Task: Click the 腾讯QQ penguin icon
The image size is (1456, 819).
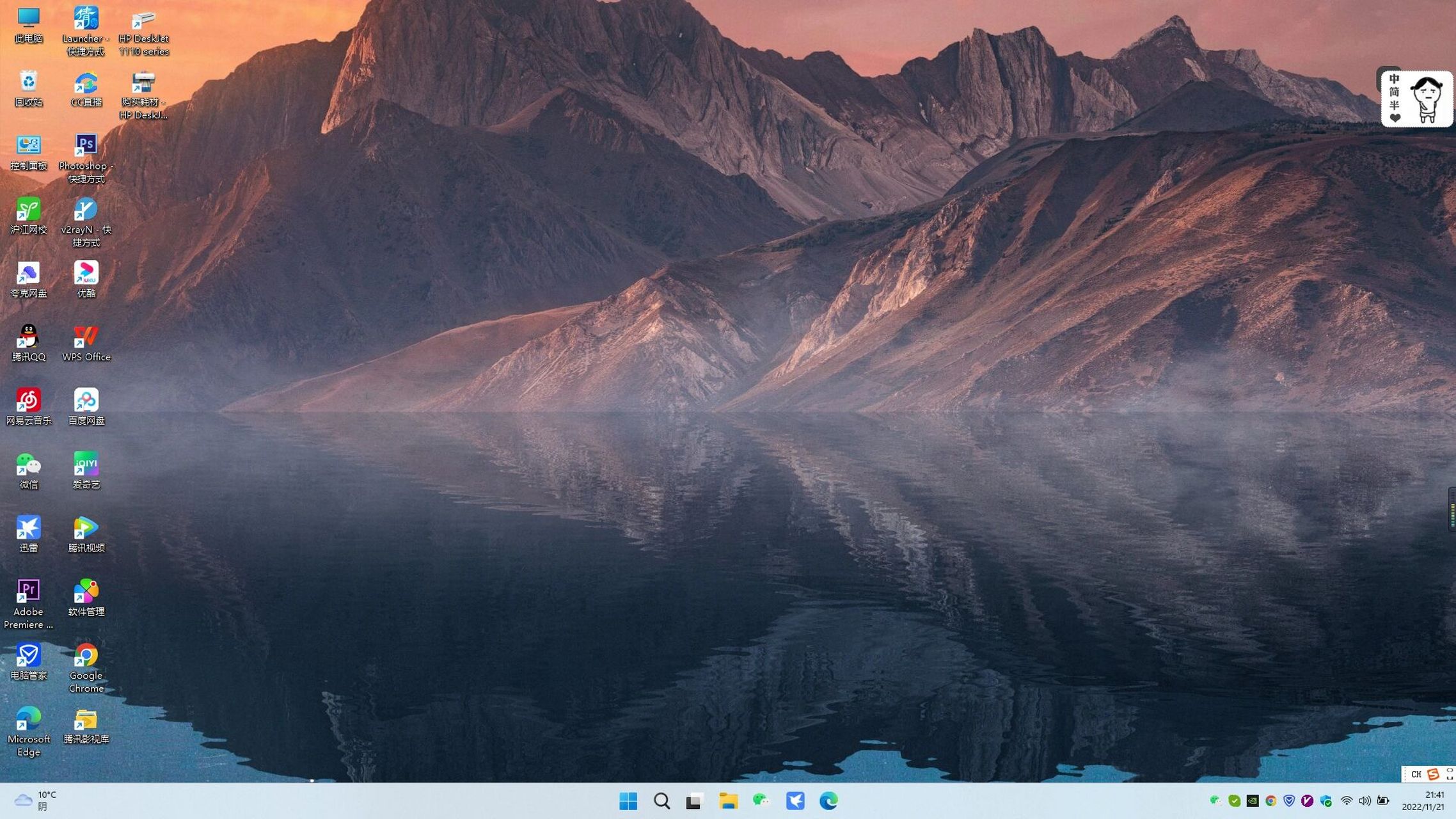Action: tap(28, 337)
